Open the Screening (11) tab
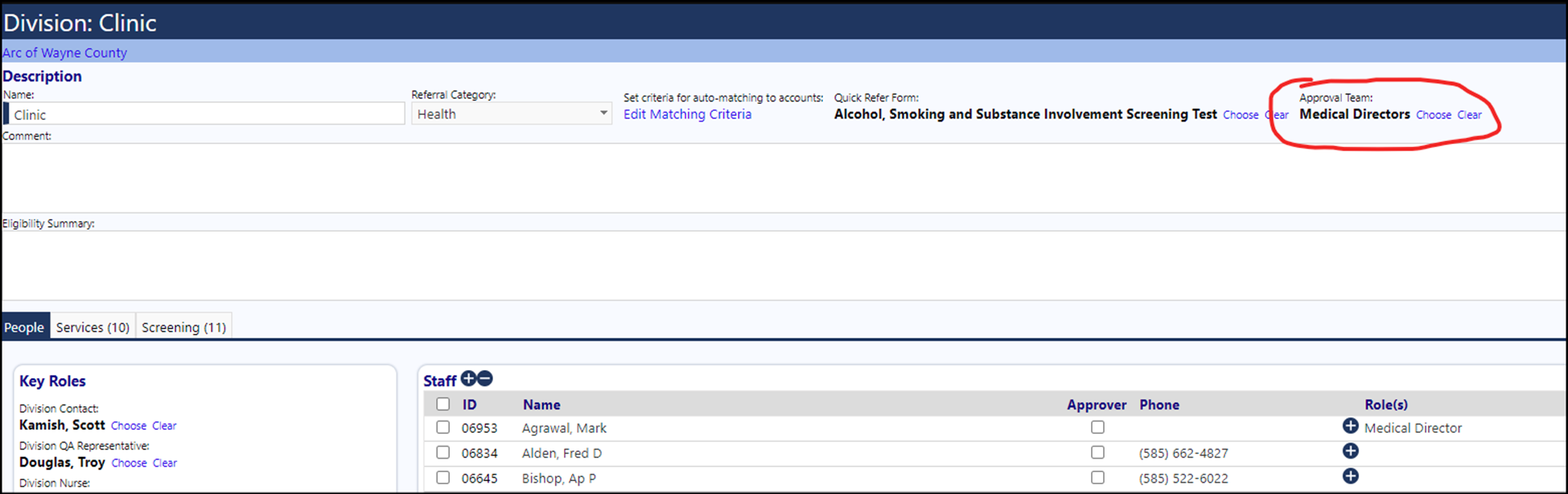The height and width of the screenshot is (494, 1568). [x=183, y=327]
